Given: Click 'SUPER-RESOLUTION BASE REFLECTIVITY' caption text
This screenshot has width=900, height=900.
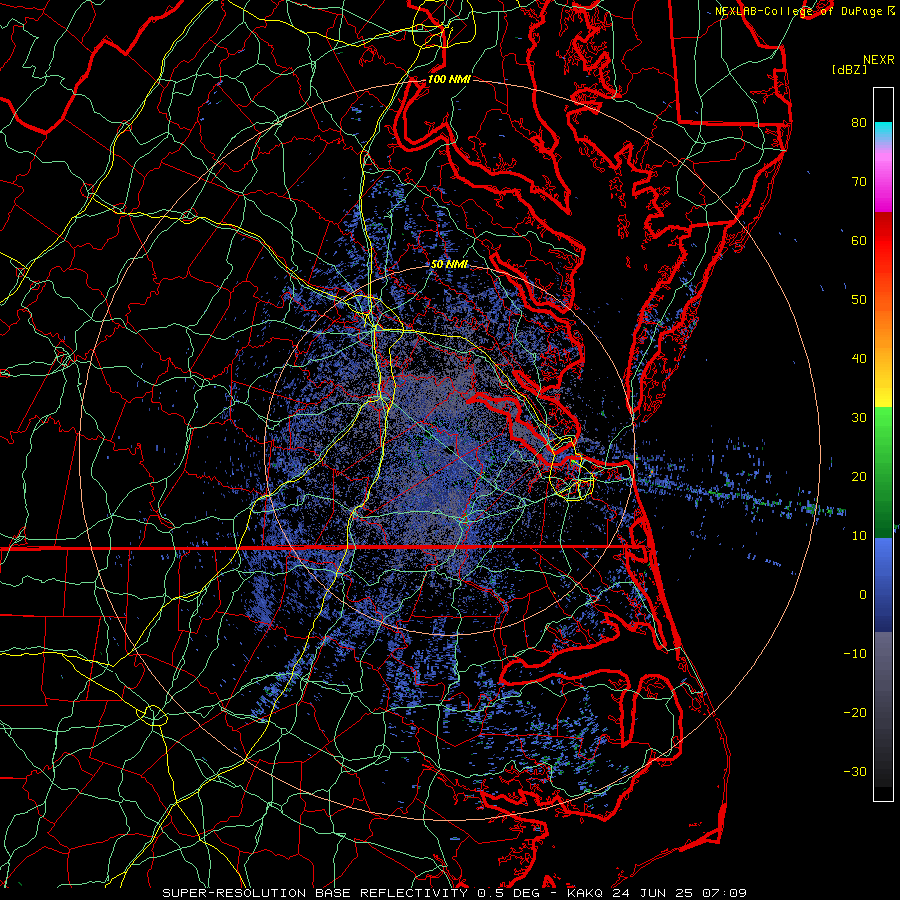Looking at the screenshot, I should pyautogui.click(x=315, y=893).
